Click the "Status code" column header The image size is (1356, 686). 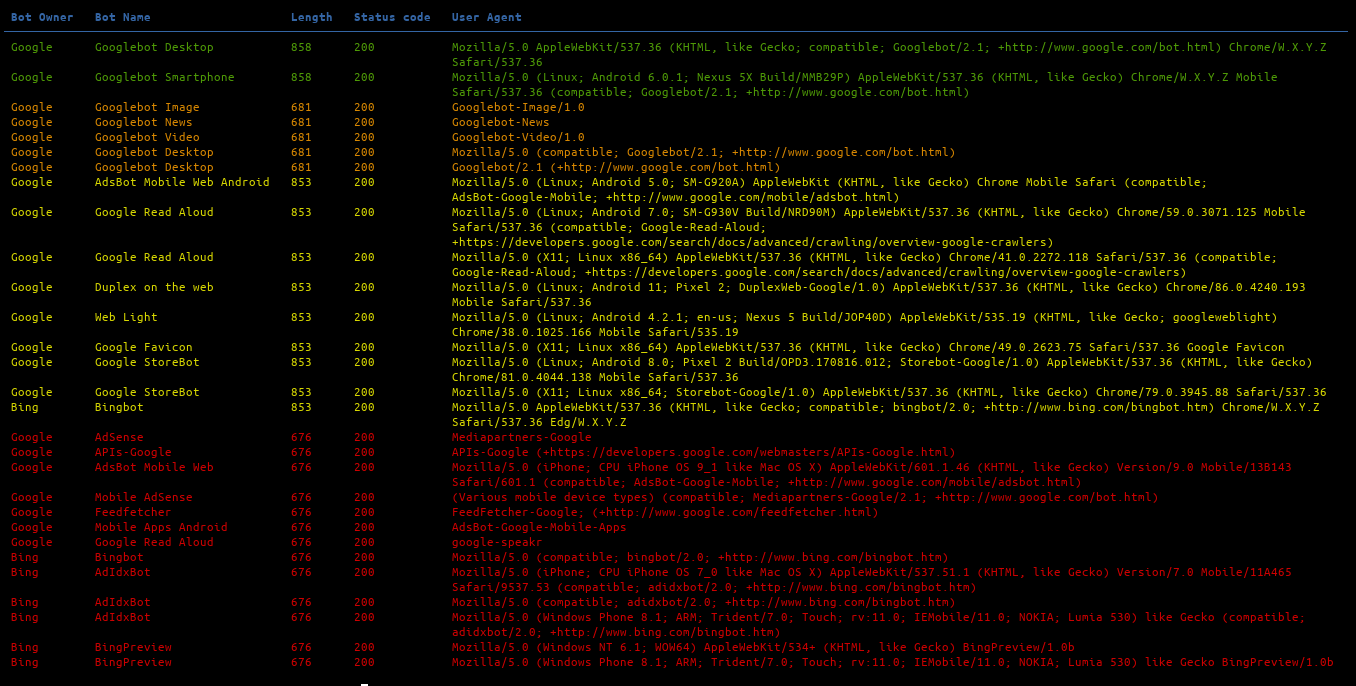[x=392, y=17]
